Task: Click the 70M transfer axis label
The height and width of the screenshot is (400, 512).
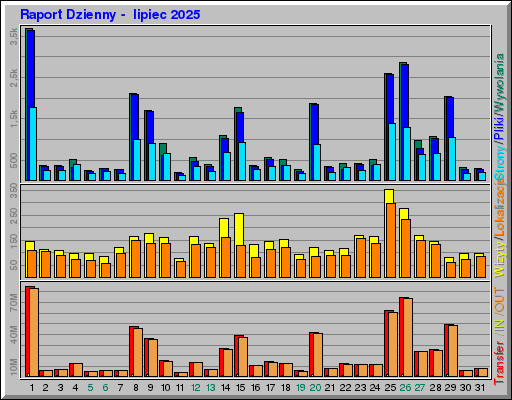Action: coord(14,303)
